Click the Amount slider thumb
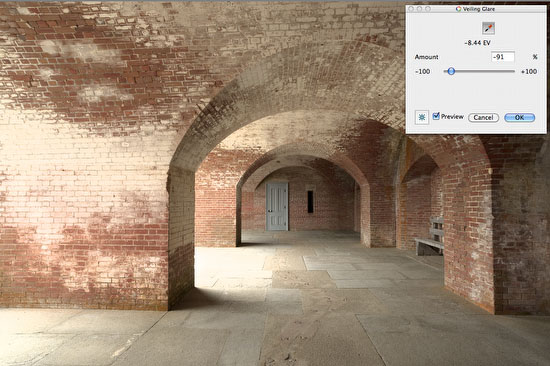Image resolution: width=550 pixels, height=366 pixels. pos(451,71)
